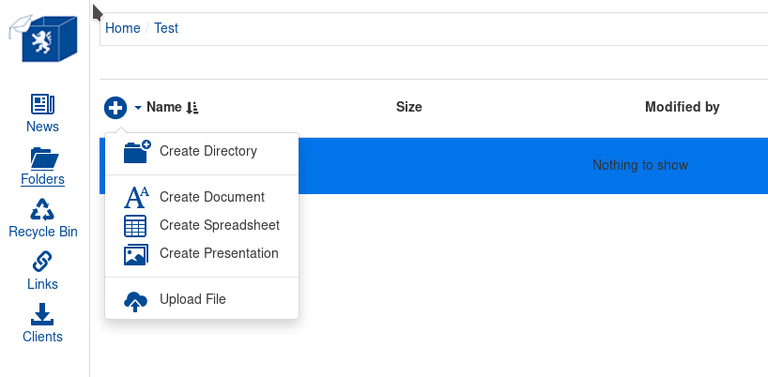
Task: Go to Folders in the sidebar
Action: 43,166
